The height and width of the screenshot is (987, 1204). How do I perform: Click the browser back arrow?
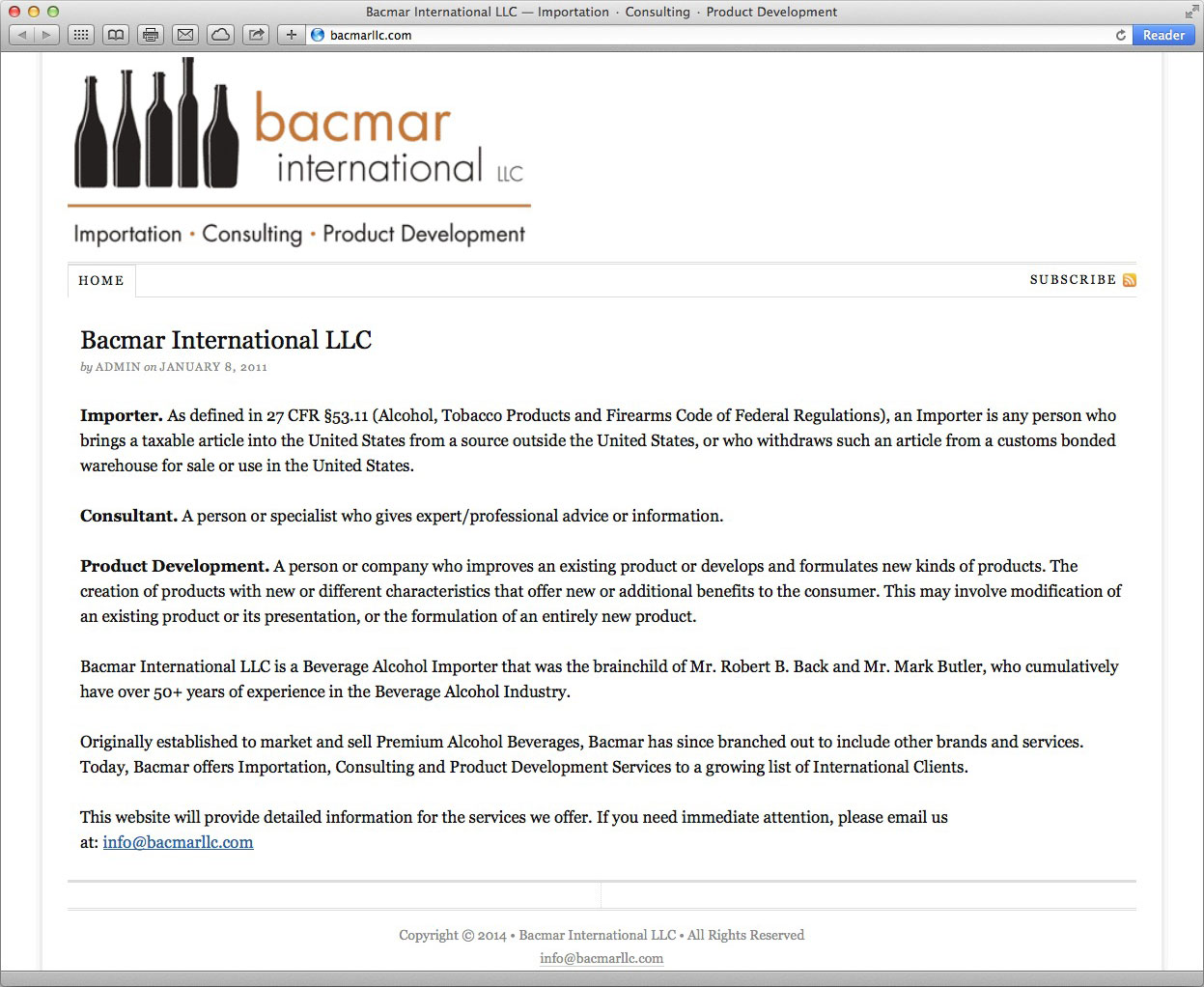[x=22, y=35]
